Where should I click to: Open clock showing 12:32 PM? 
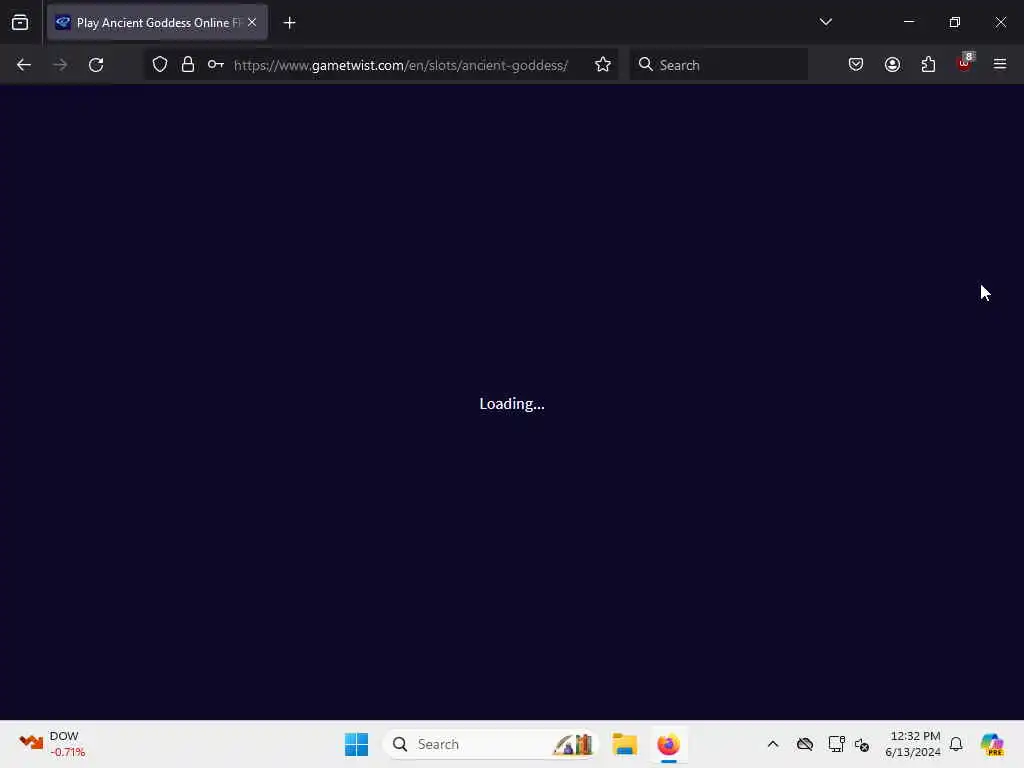(913, 744)
